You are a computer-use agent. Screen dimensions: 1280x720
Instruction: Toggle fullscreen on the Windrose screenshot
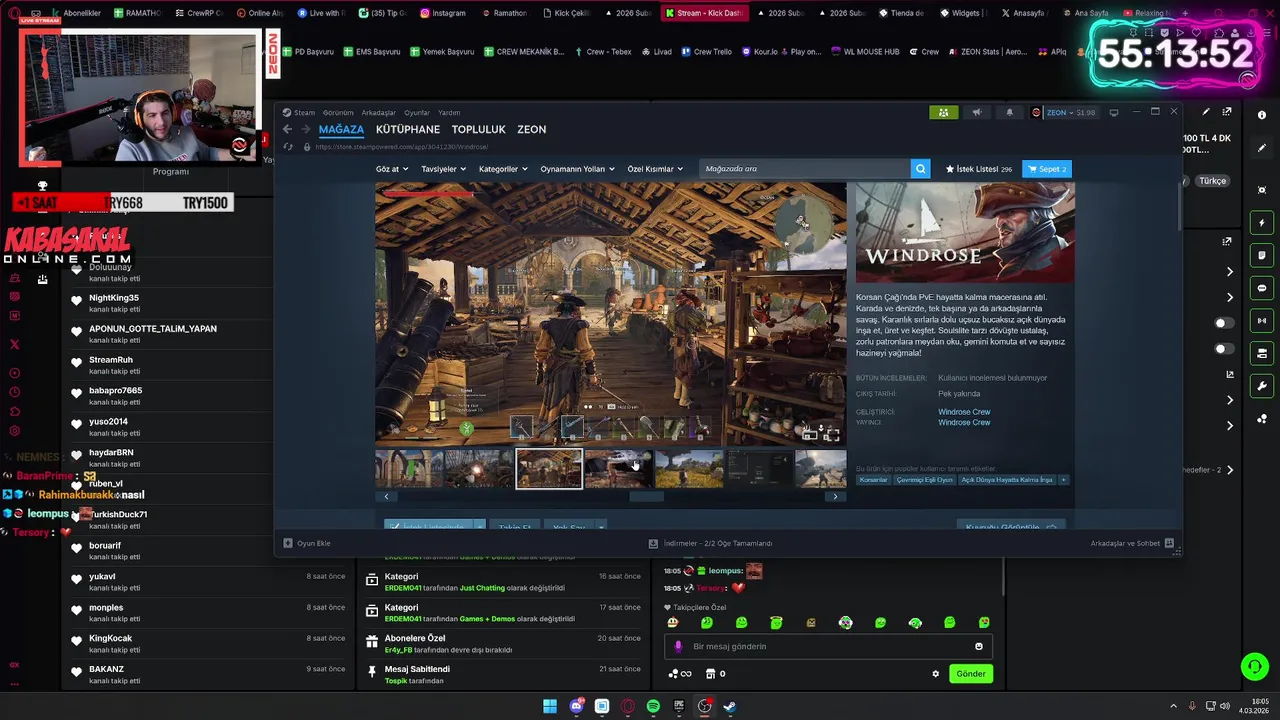[x=831, y=434]
